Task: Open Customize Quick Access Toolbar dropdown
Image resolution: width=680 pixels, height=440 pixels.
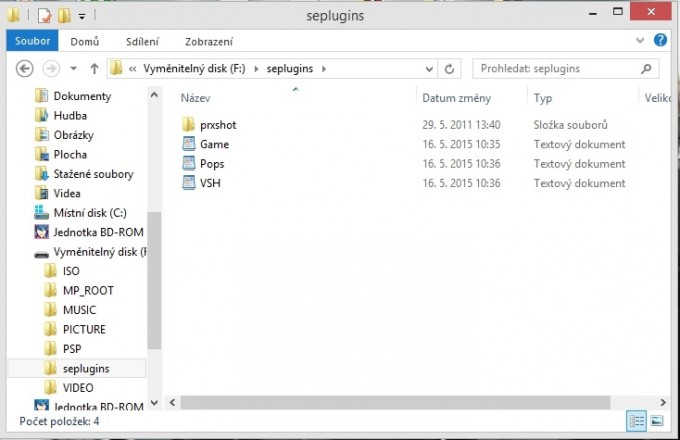Action: coord(82,16)
